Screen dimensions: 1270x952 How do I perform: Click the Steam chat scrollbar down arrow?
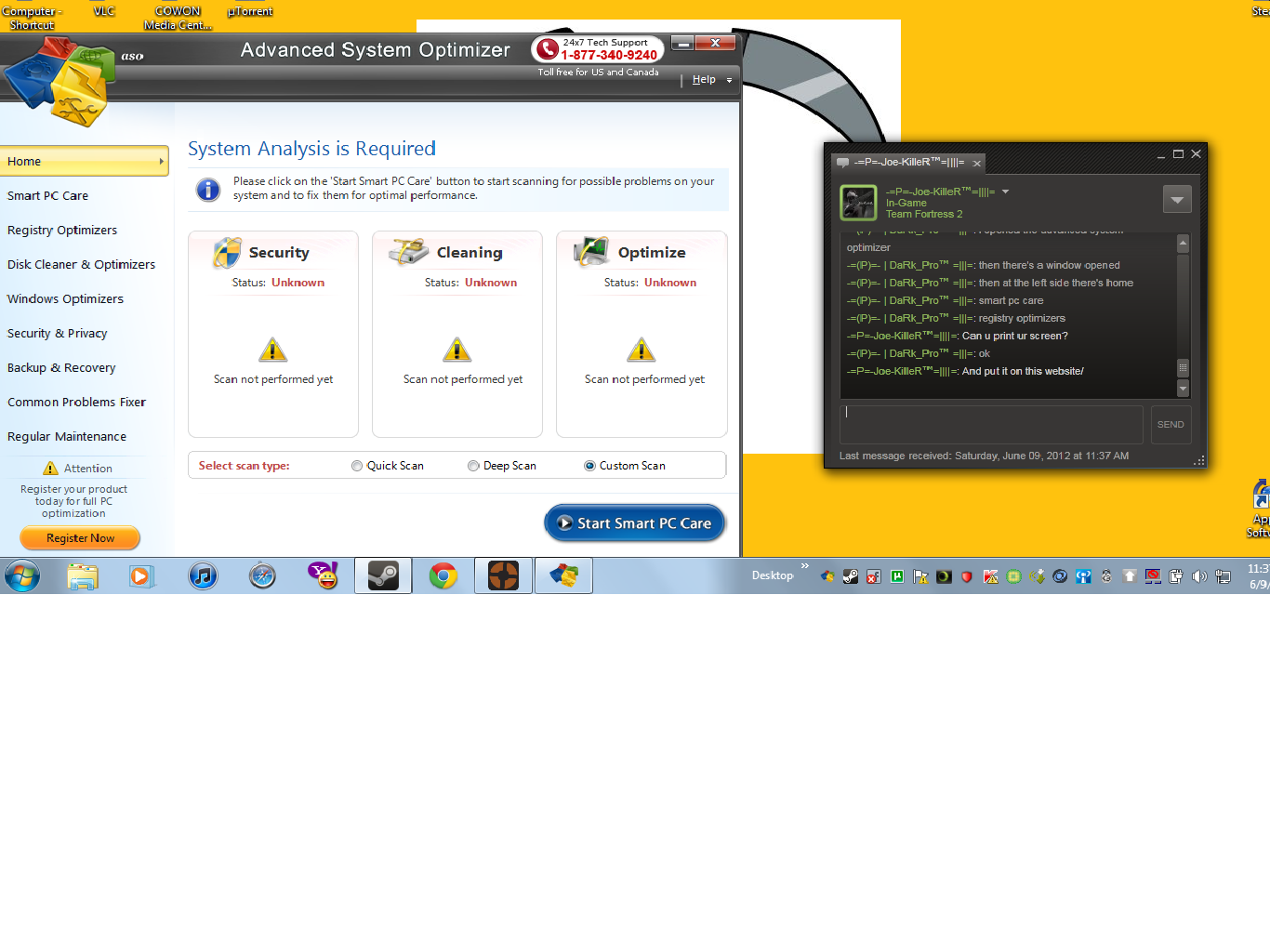1184,389
